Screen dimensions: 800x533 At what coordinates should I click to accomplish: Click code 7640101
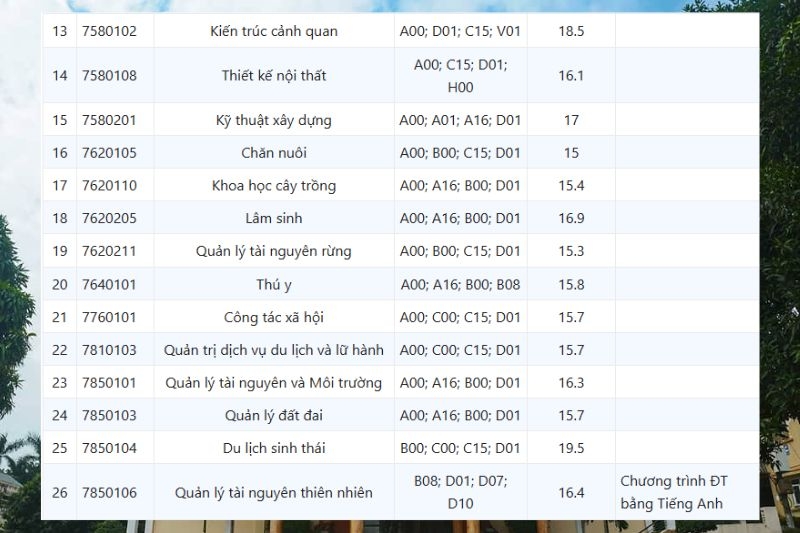pos(109,284)
